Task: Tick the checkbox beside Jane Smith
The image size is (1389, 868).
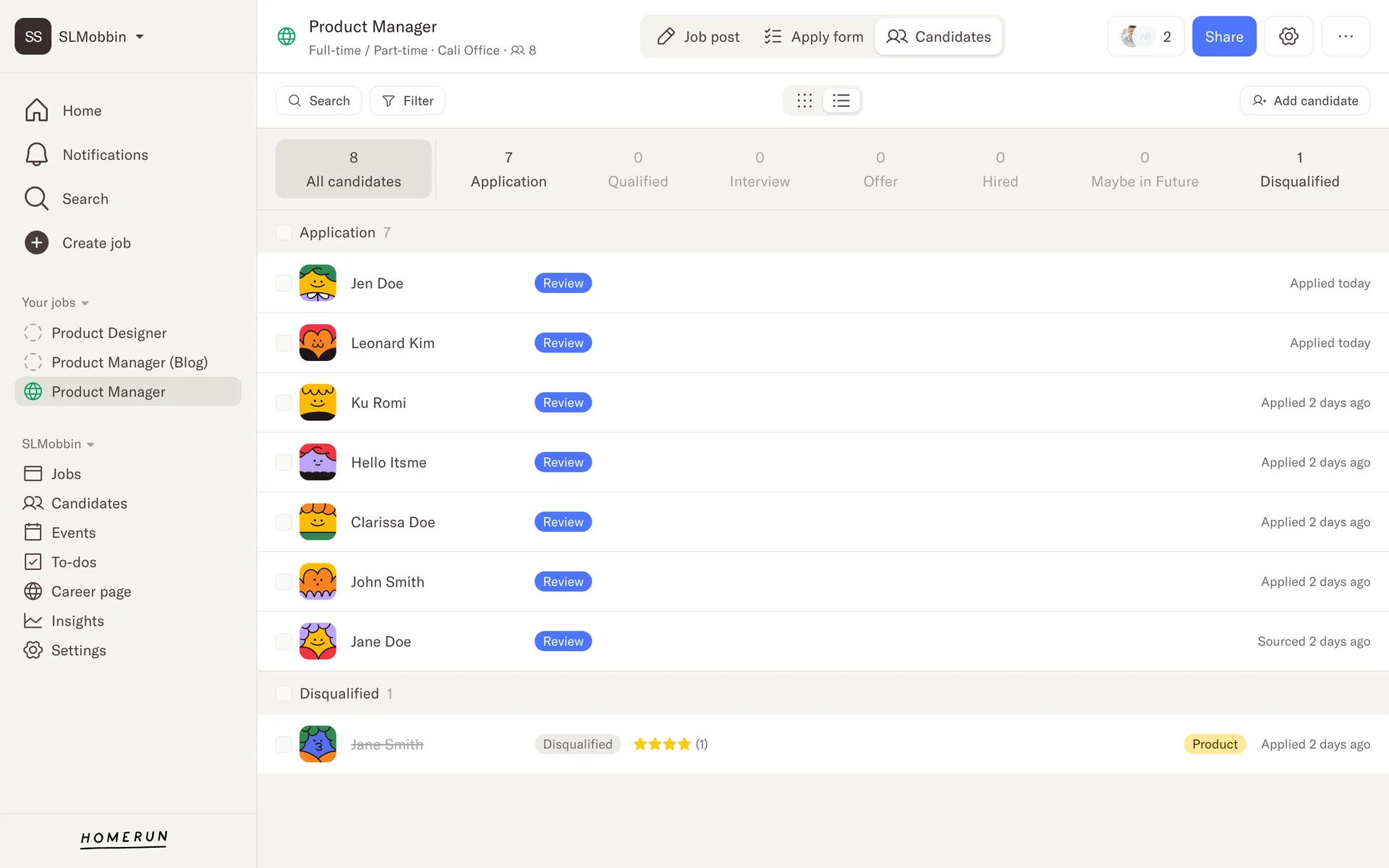Action: click(x=284, y=744)
